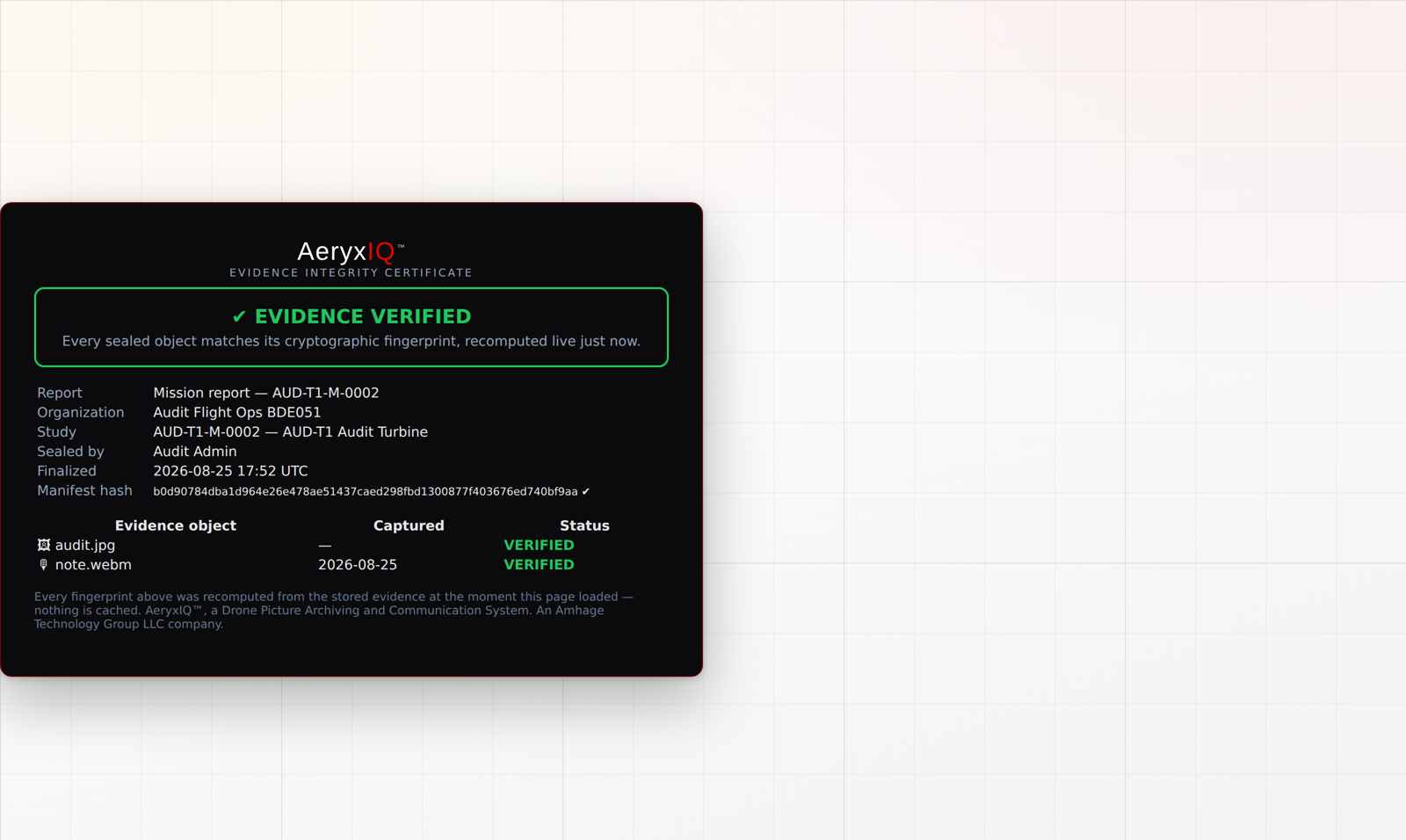Click the "Every sealed object matches" sentence

[x=351, y=341]
